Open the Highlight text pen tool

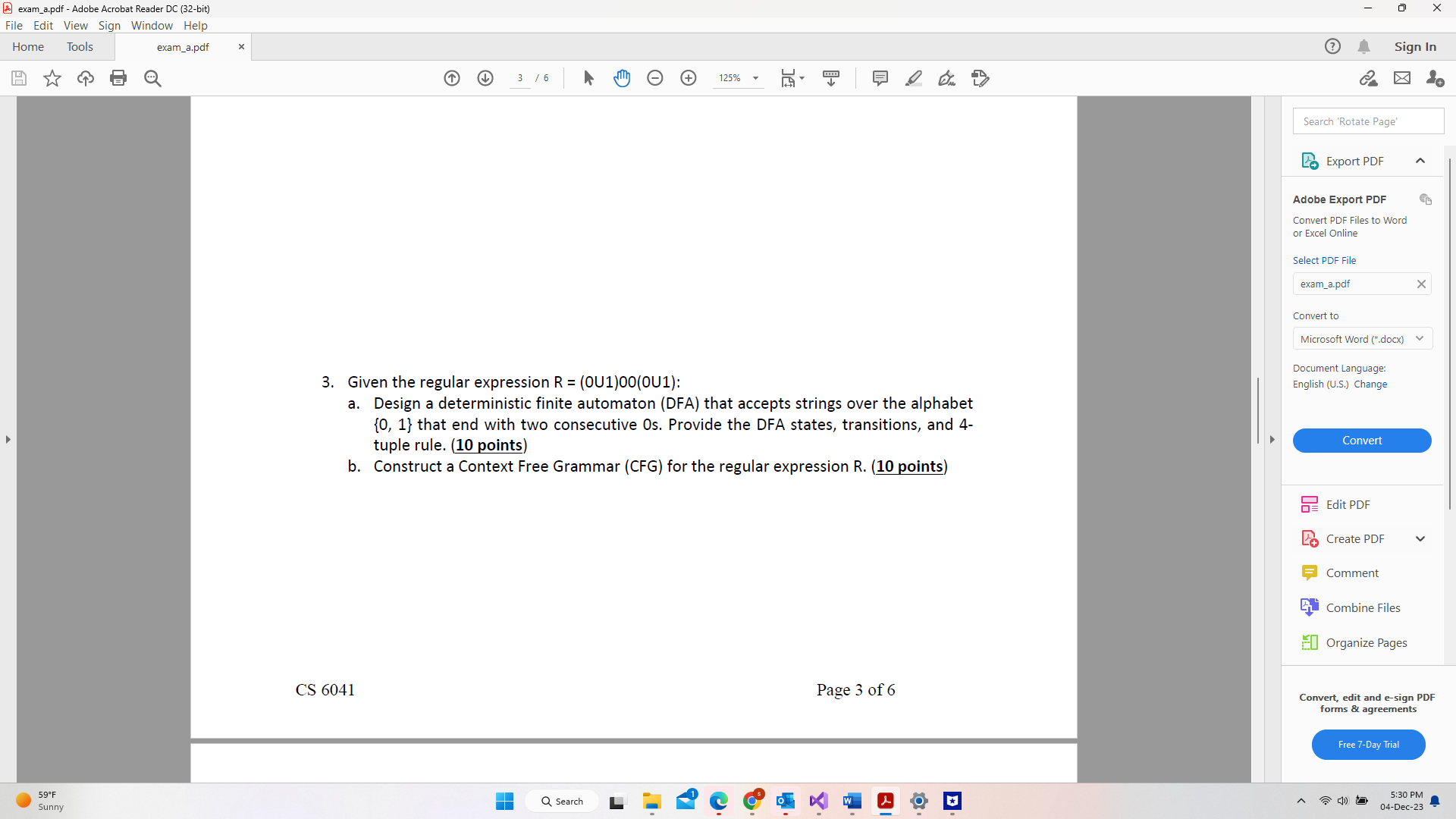[914, 78]
